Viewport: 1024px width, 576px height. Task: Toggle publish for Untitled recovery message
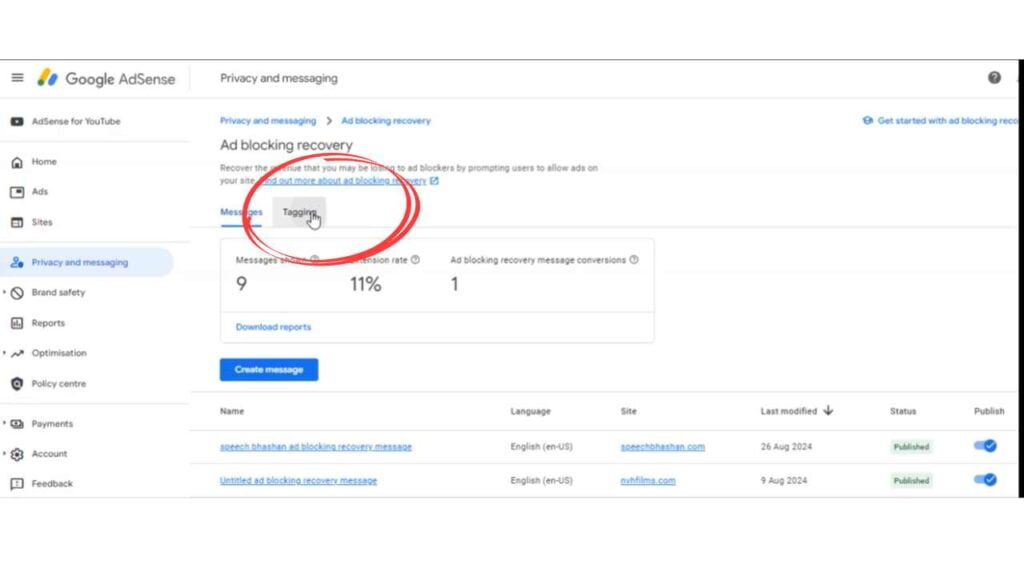point(985,480)
